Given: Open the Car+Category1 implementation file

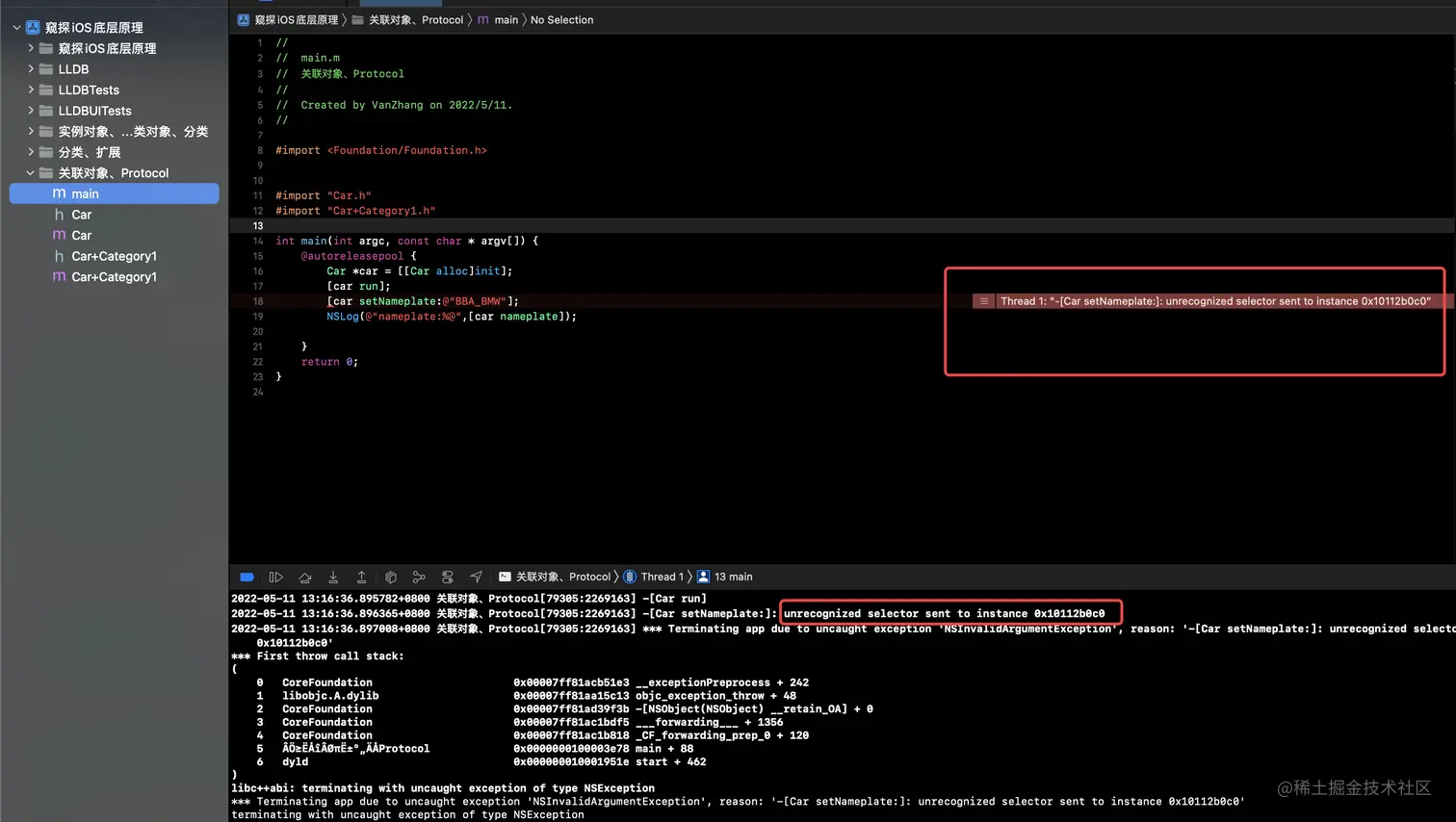Looking at the screenshot, I should tap(115, 276).
